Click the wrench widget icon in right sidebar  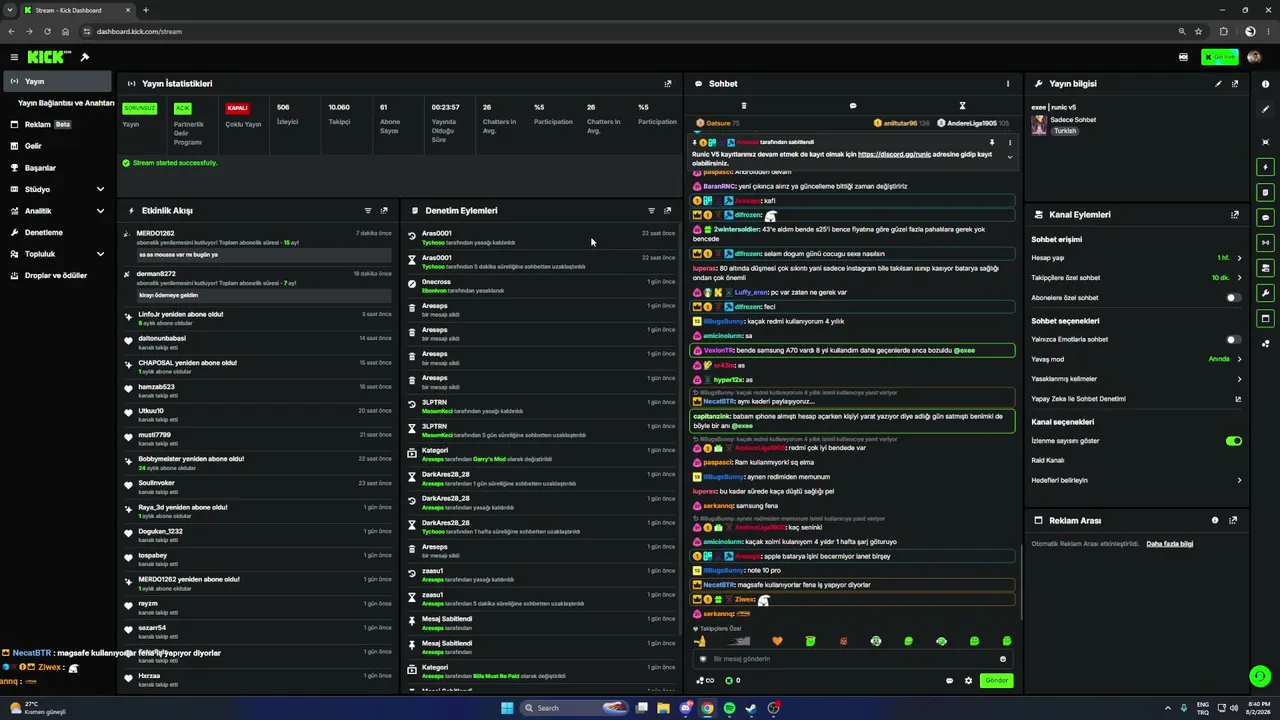[x=1266, y=293]
